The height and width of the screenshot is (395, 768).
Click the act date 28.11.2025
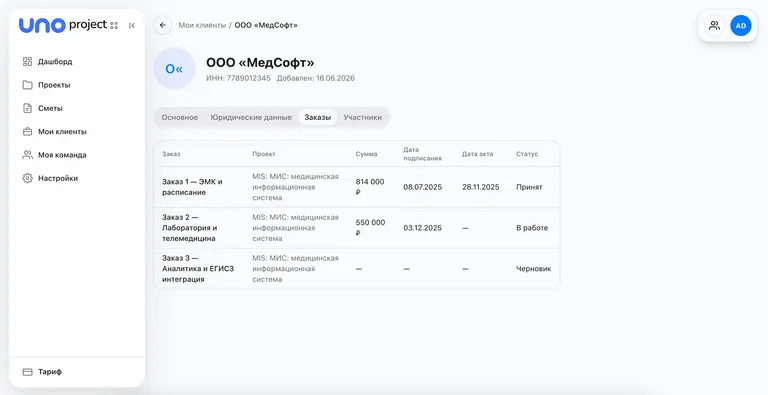click(480, 187)
